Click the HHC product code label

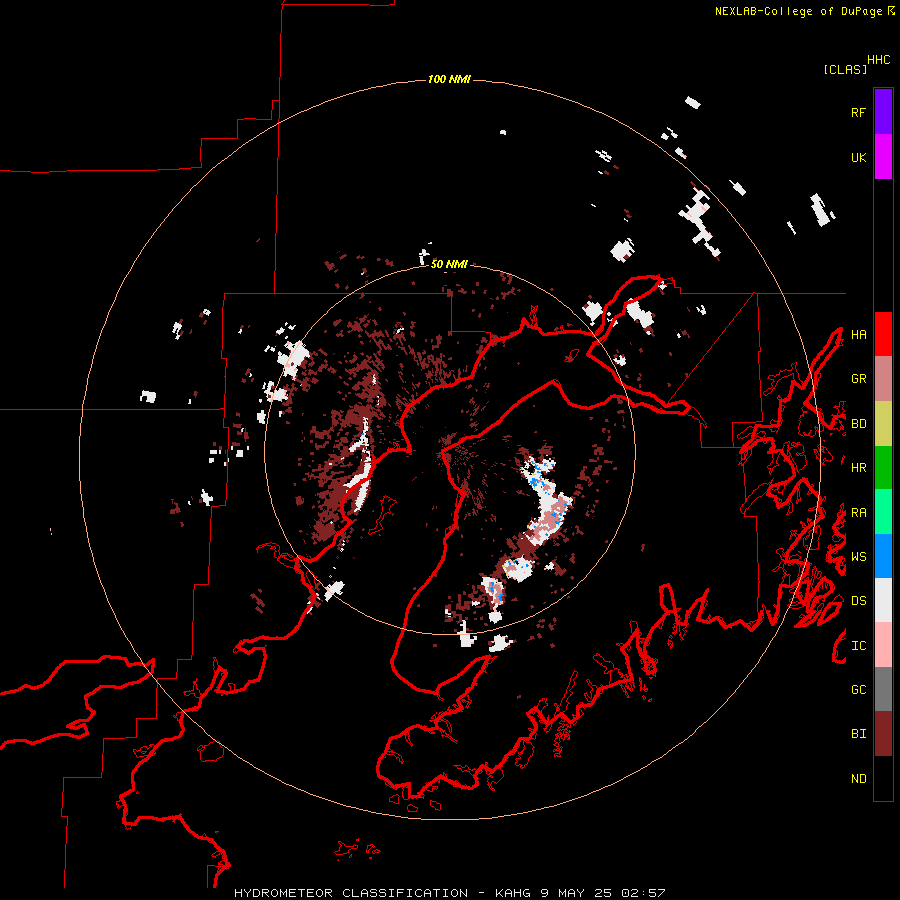(879, 60)
